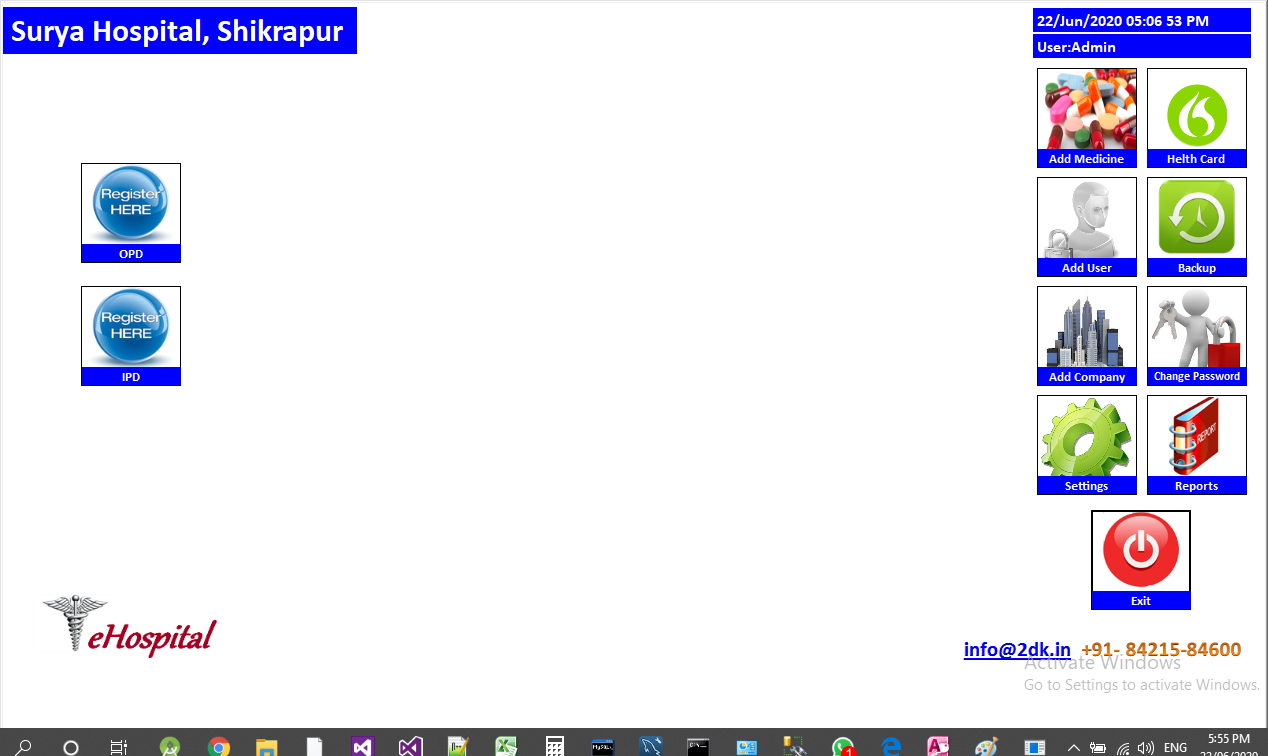This screenshot has width=1268, height=756.
Task: Open the OPD registration icon
Action: click(x=131, y=205)
